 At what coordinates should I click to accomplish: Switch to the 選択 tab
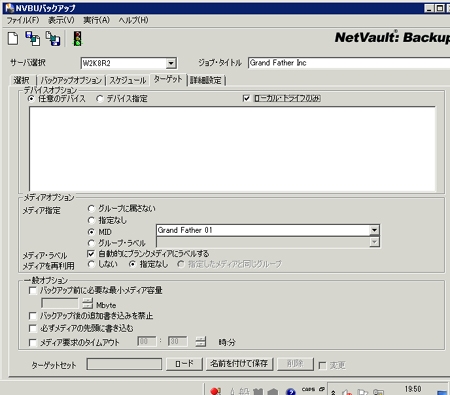pos(21,80)
